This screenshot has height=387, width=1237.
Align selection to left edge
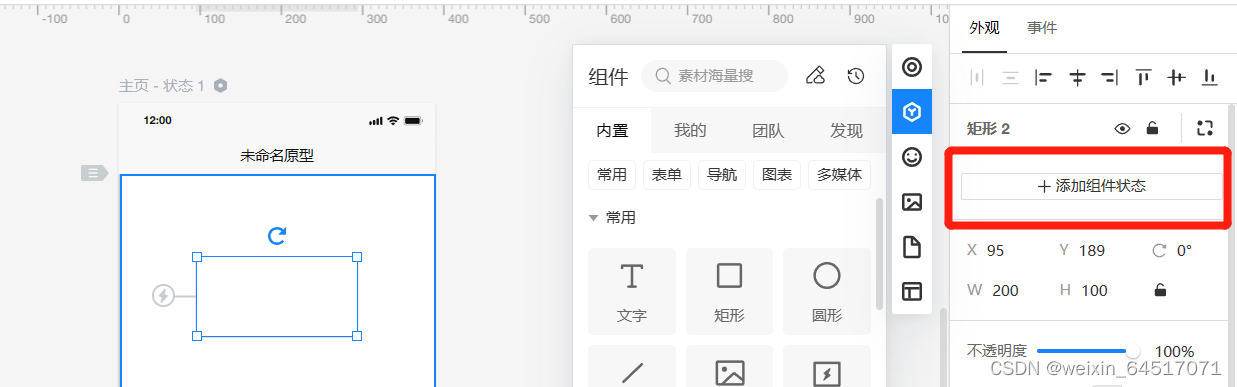1043,77
